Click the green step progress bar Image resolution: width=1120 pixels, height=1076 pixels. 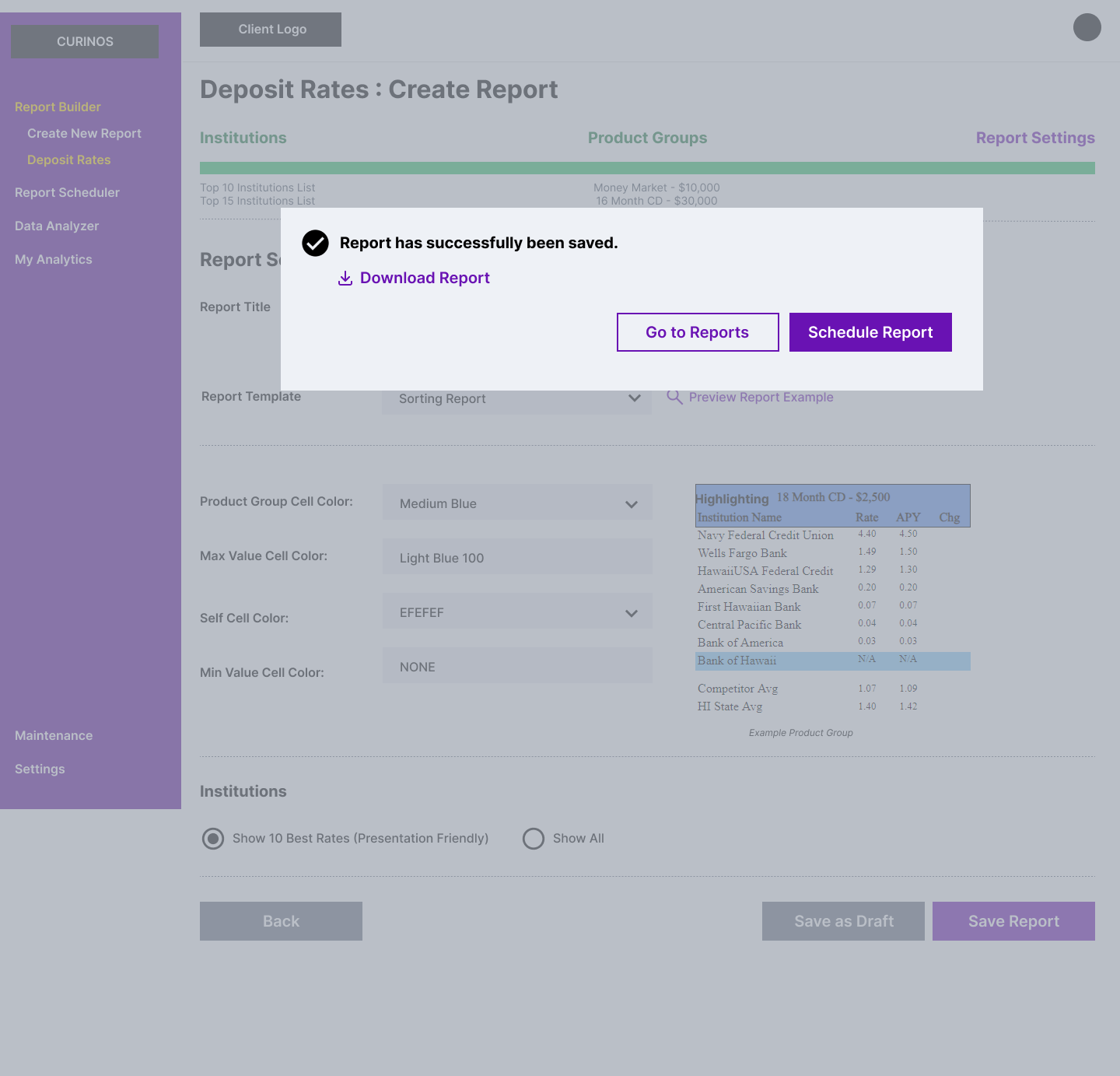tap(647, 168)
